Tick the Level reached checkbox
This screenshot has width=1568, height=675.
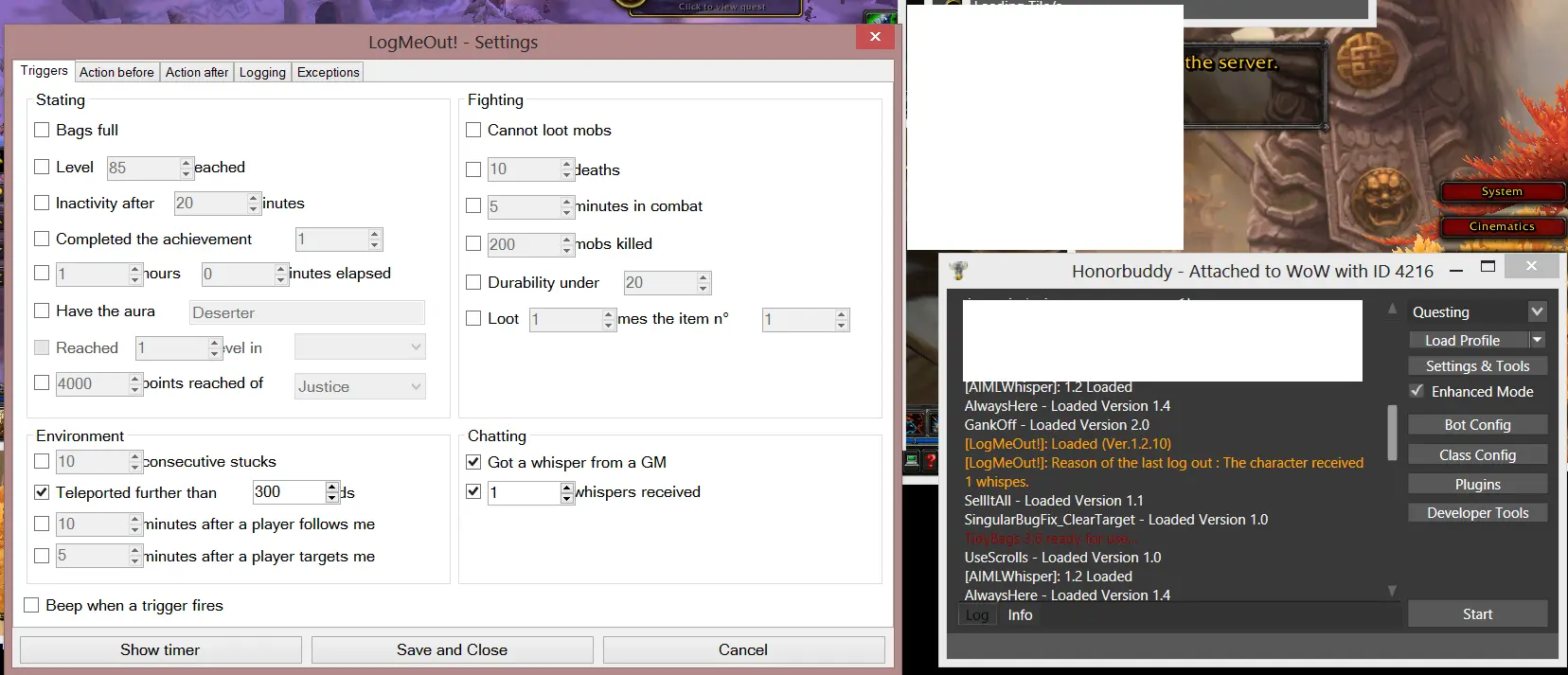(42, 167)
